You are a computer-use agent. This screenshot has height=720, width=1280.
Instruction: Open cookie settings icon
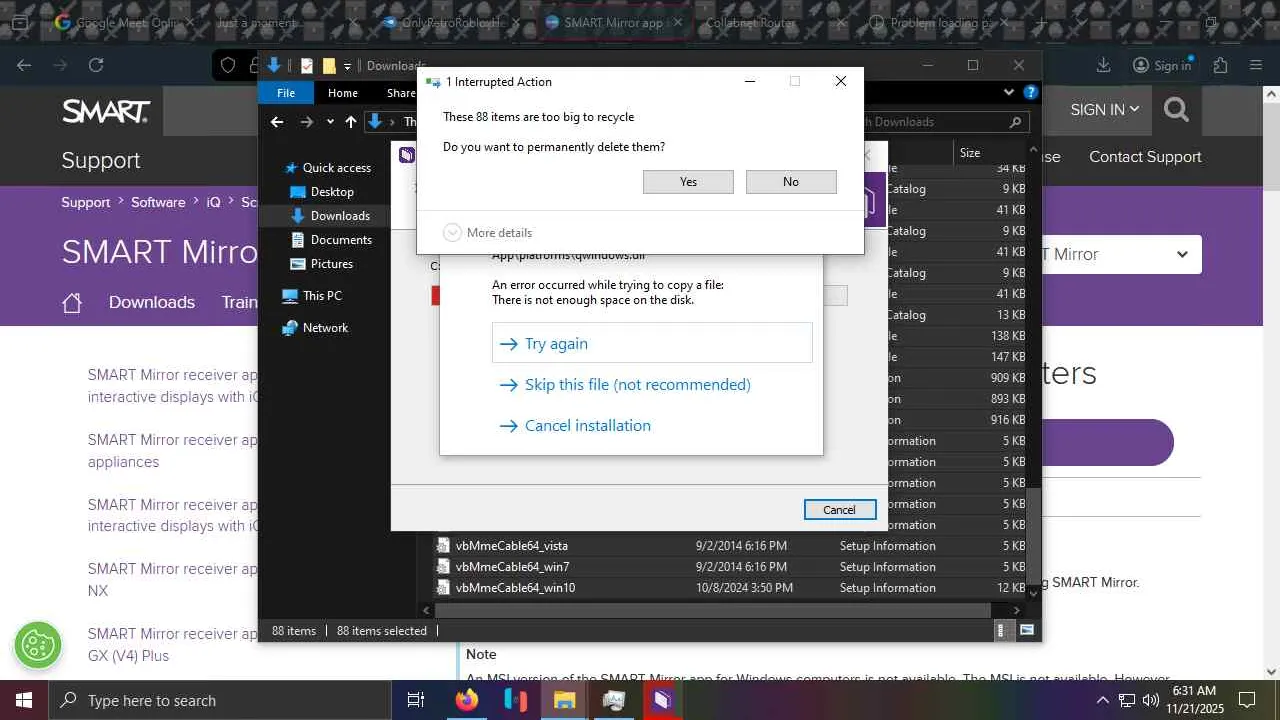click(38, 645)
